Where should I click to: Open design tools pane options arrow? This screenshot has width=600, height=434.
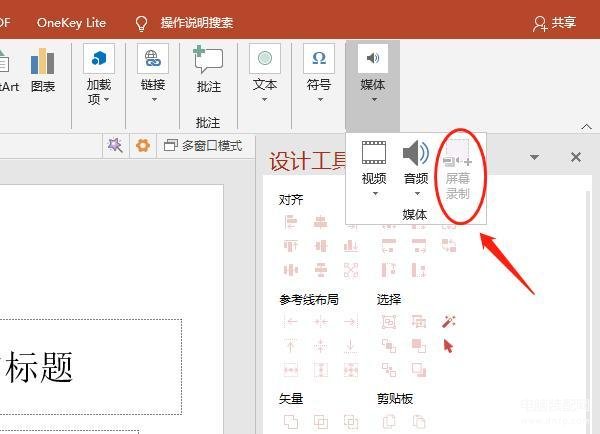click(535, 157)
